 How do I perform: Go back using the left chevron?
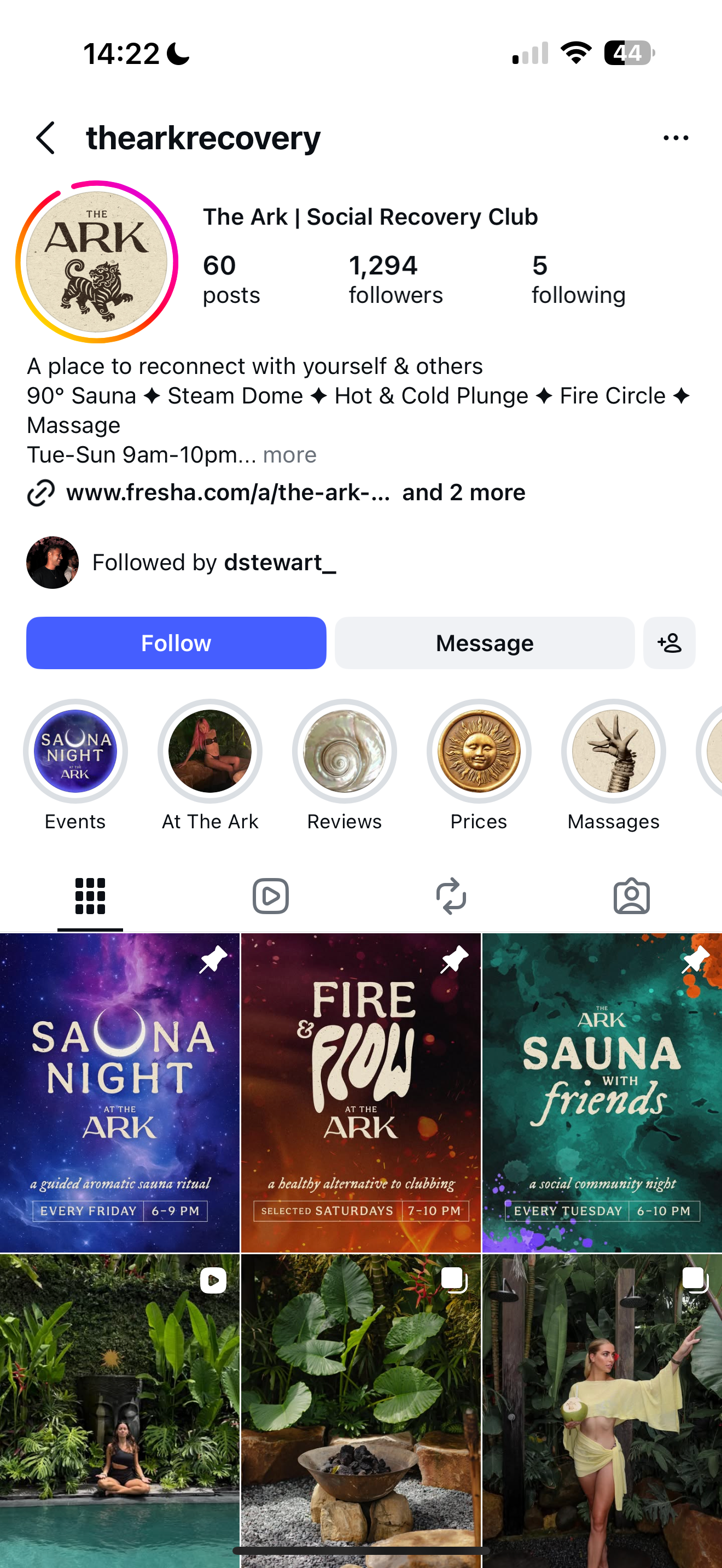45,138
